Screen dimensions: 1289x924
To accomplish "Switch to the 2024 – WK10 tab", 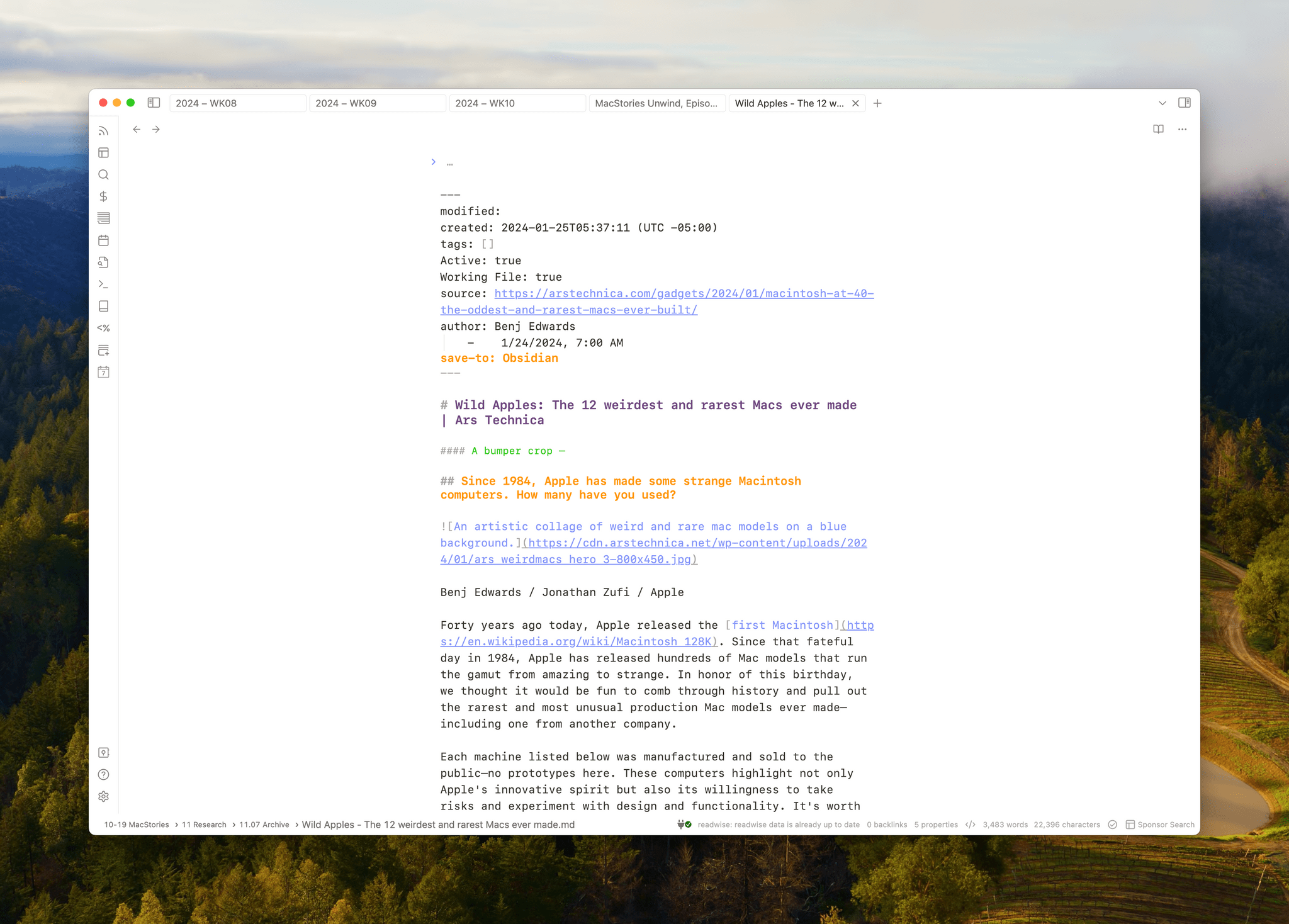I will coord(517,103).
